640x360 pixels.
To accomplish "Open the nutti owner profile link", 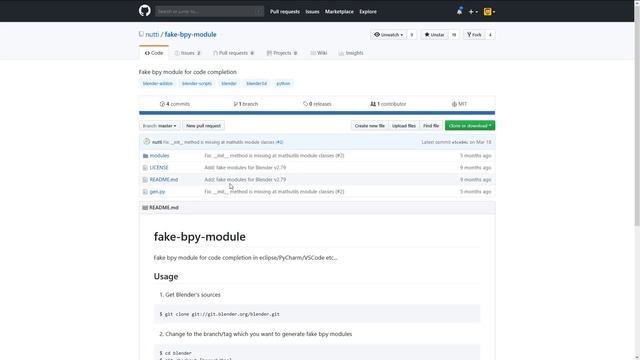I will pyautogui.click(x=152, y=35).
